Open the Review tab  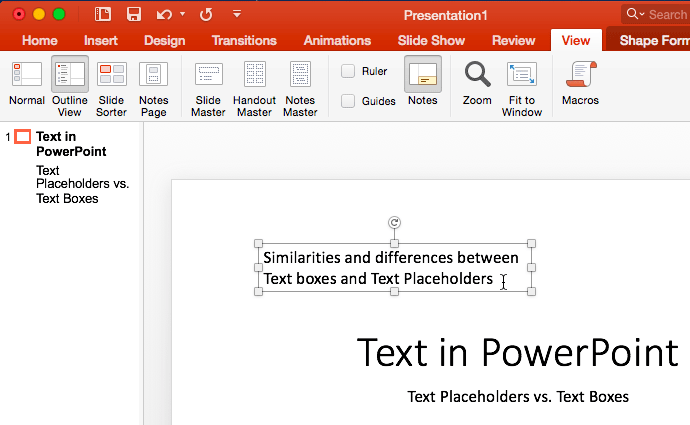[x=514, y=40]
